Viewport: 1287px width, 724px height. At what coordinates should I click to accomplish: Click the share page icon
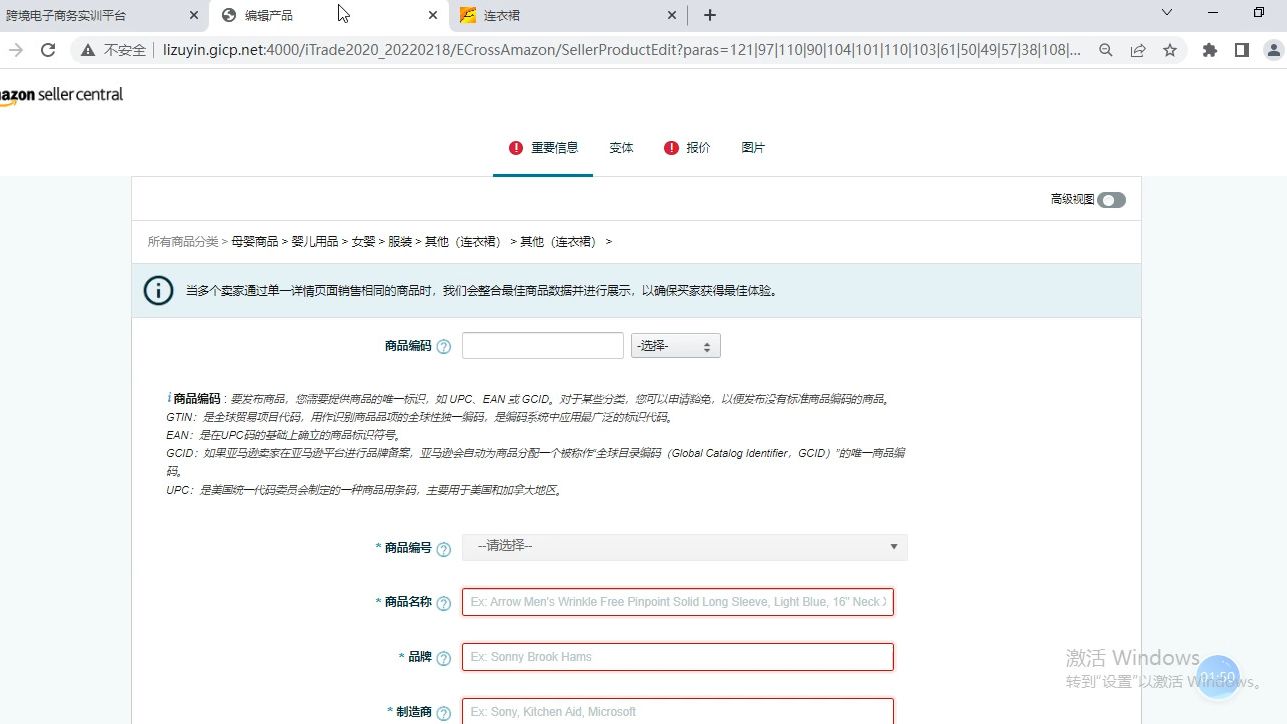[1138, 50]
